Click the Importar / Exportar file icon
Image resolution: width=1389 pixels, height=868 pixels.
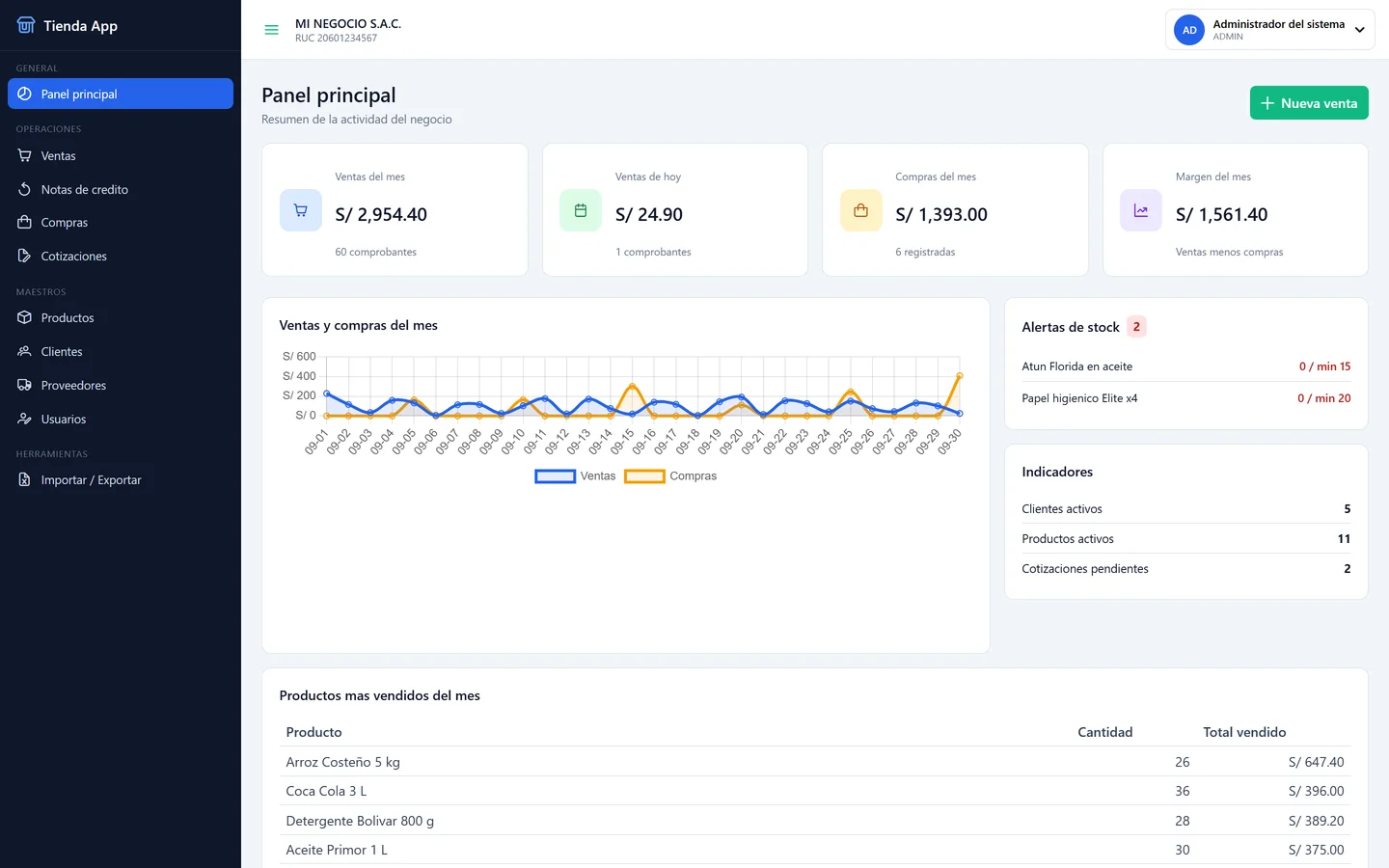25,479
